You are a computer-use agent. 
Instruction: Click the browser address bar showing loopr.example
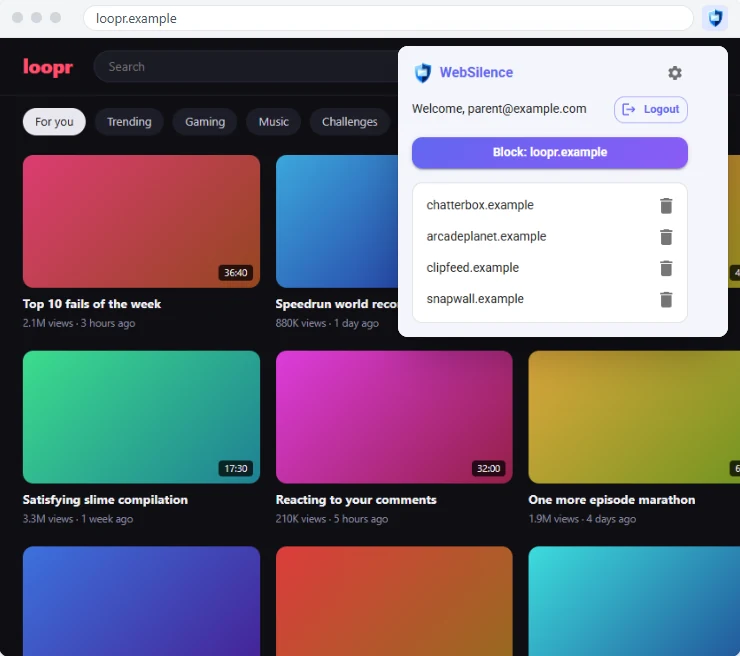(x=388, y=18)
